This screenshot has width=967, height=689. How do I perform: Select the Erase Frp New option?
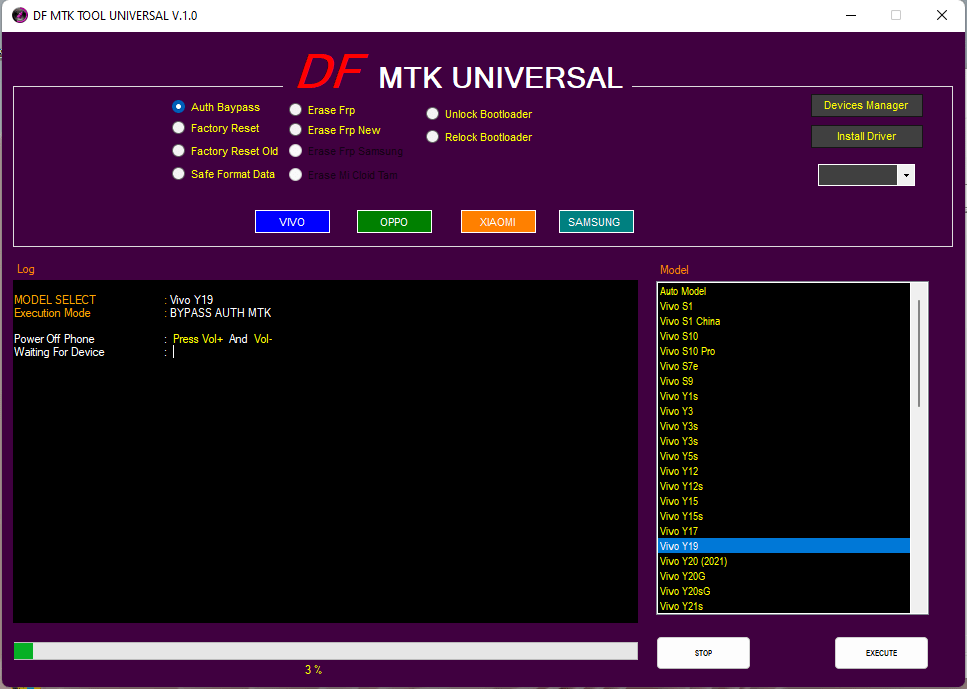click(x=296, y=129)
